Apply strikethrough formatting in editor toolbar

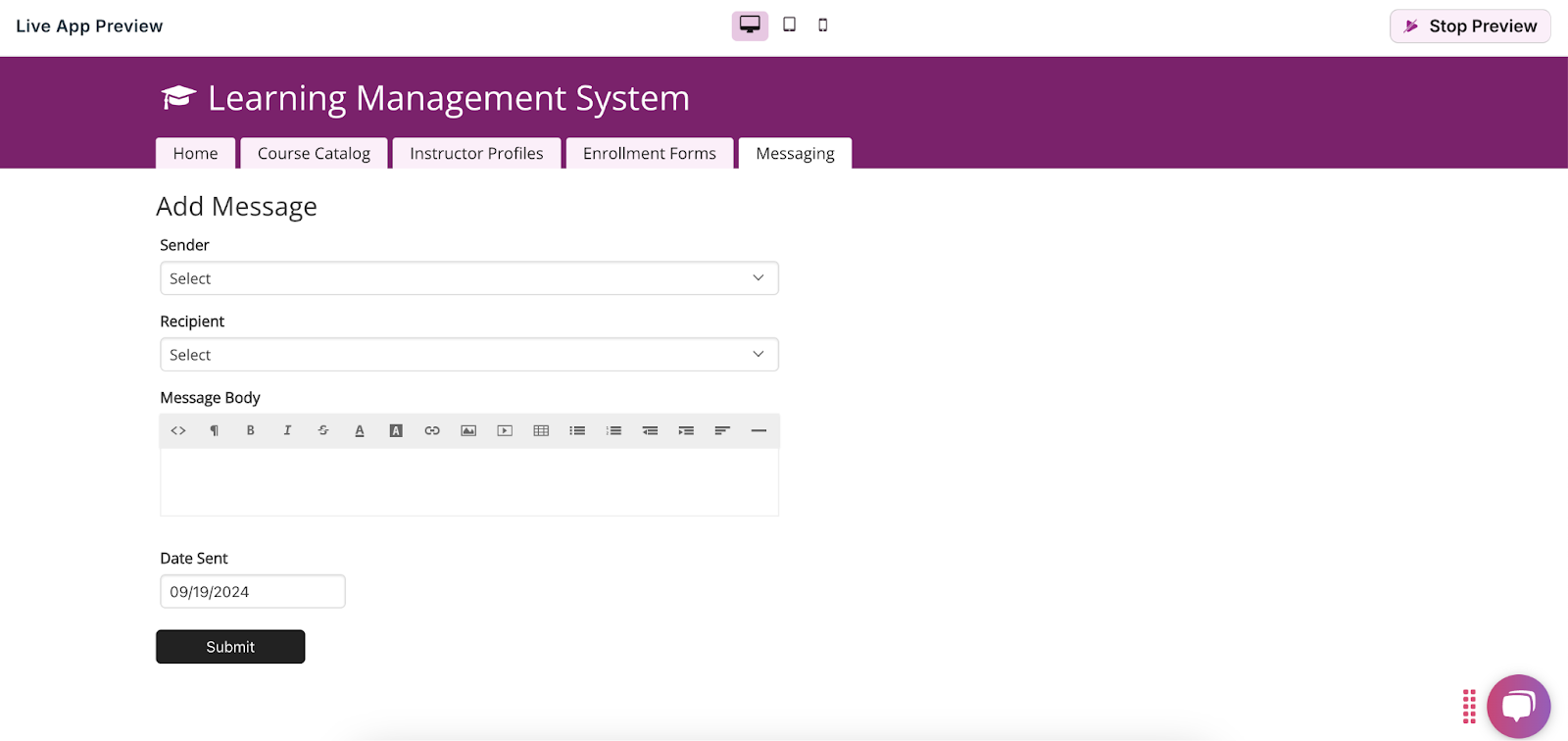(x=323, y=431)
